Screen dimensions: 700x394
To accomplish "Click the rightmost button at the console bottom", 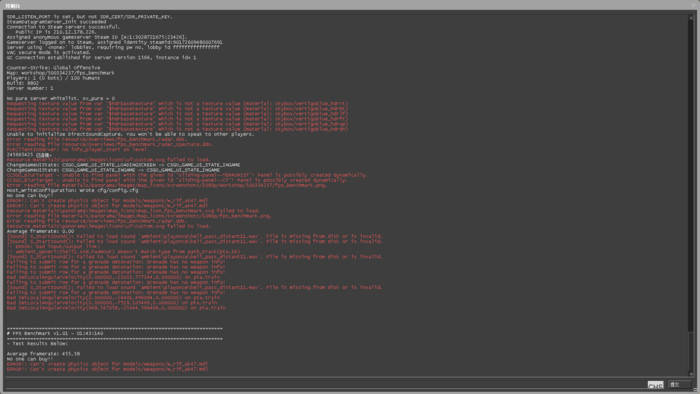I will click(x=679, y=385).
